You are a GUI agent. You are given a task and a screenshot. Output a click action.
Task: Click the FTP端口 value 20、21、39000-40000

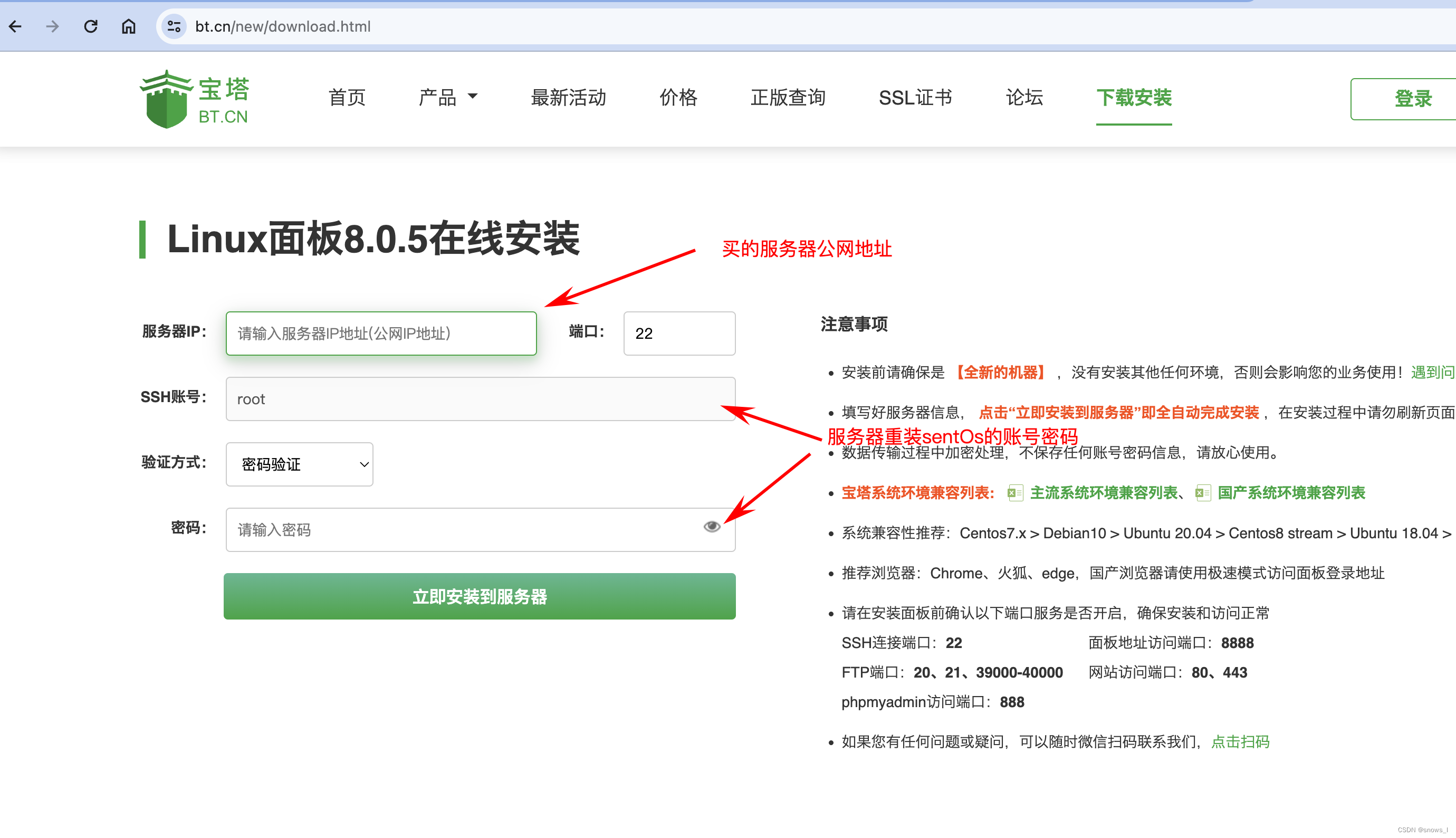click(988, 672)
